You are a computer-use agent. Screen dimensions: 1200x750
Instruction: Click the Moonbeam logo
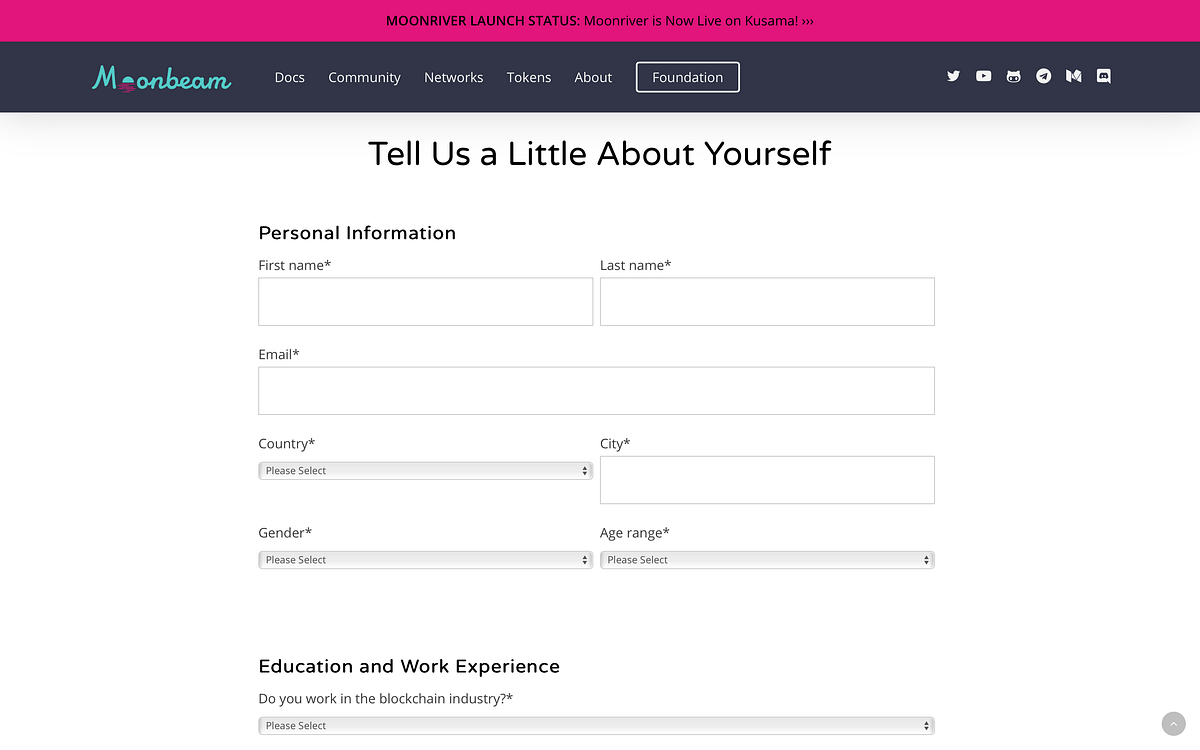[x=160, y=77]
